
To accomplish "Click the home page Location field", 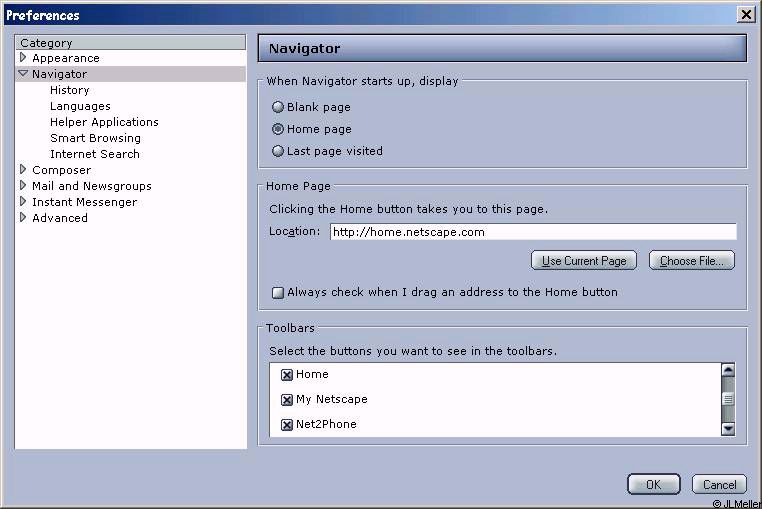I will click(x=533, y=232).
